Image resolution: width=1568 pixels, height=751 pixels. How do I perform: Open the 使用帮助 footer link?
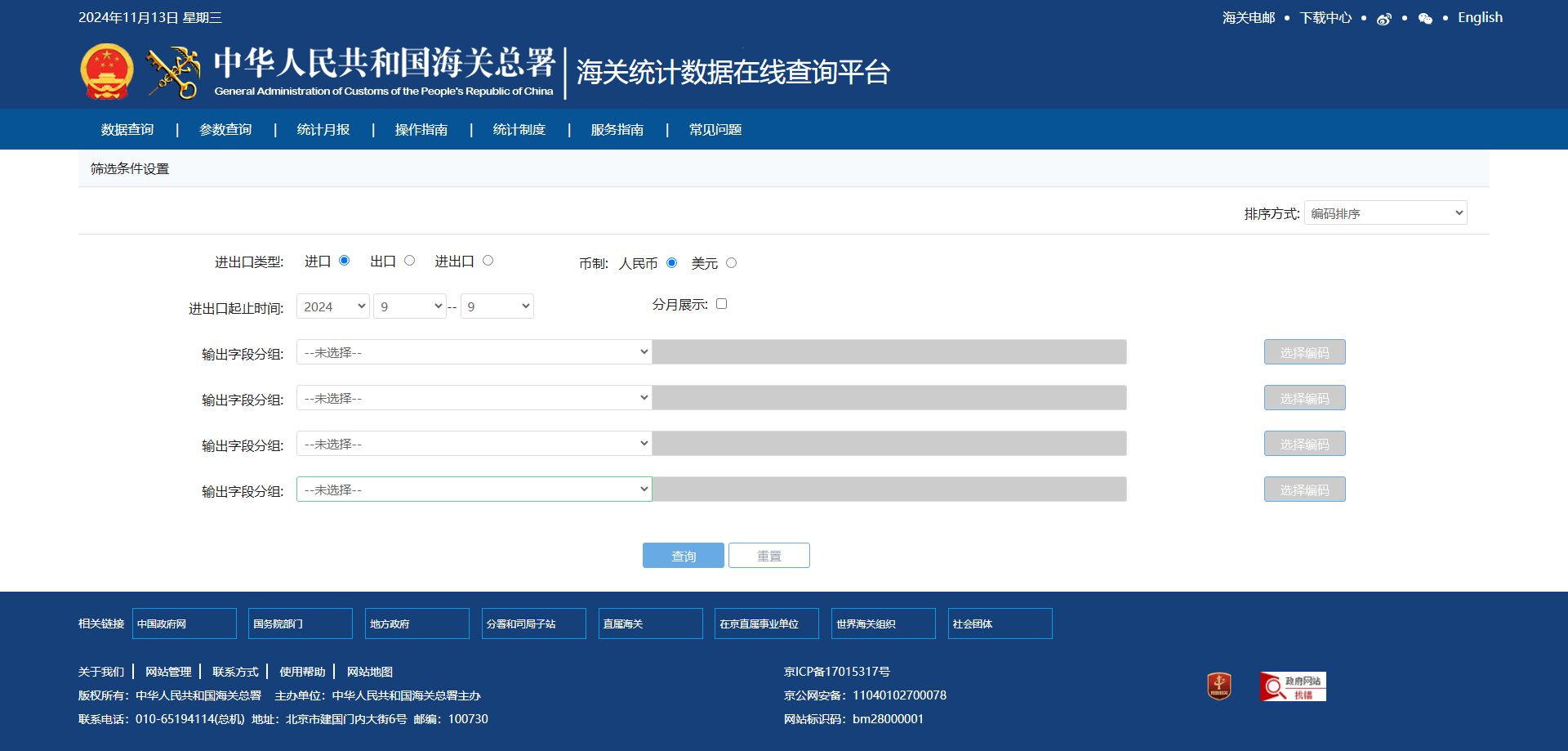[302, 672]
